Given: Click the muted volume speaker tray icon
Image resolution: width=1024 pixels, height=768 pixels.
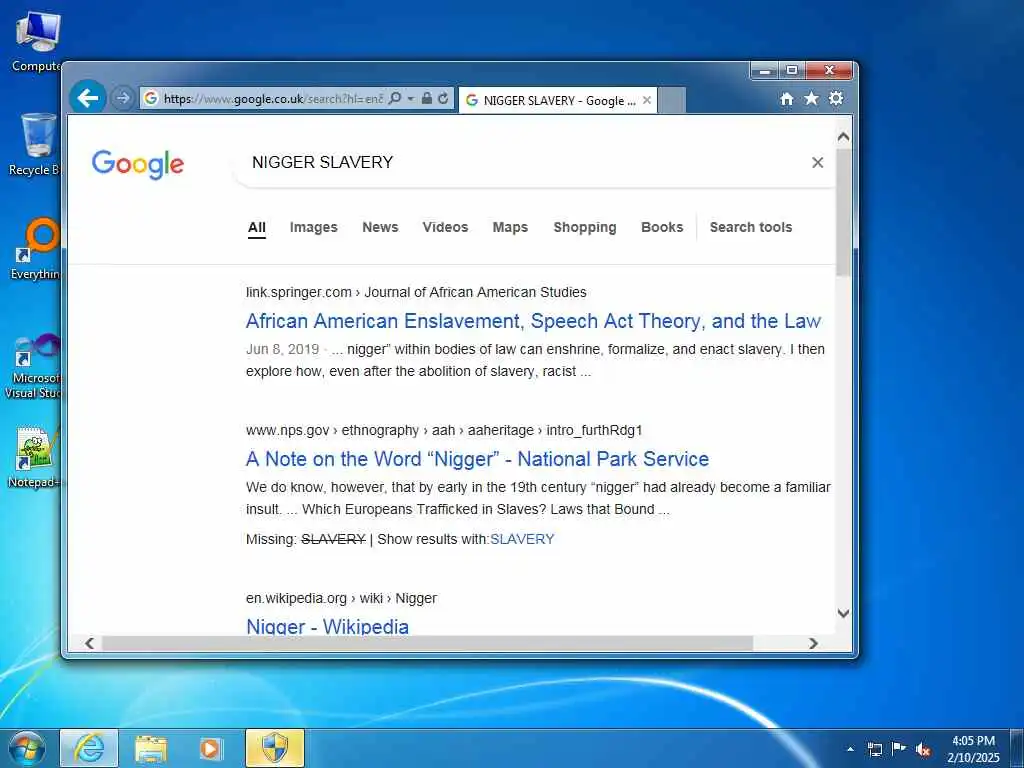Looking at the screenshot, I should point(923,749).
